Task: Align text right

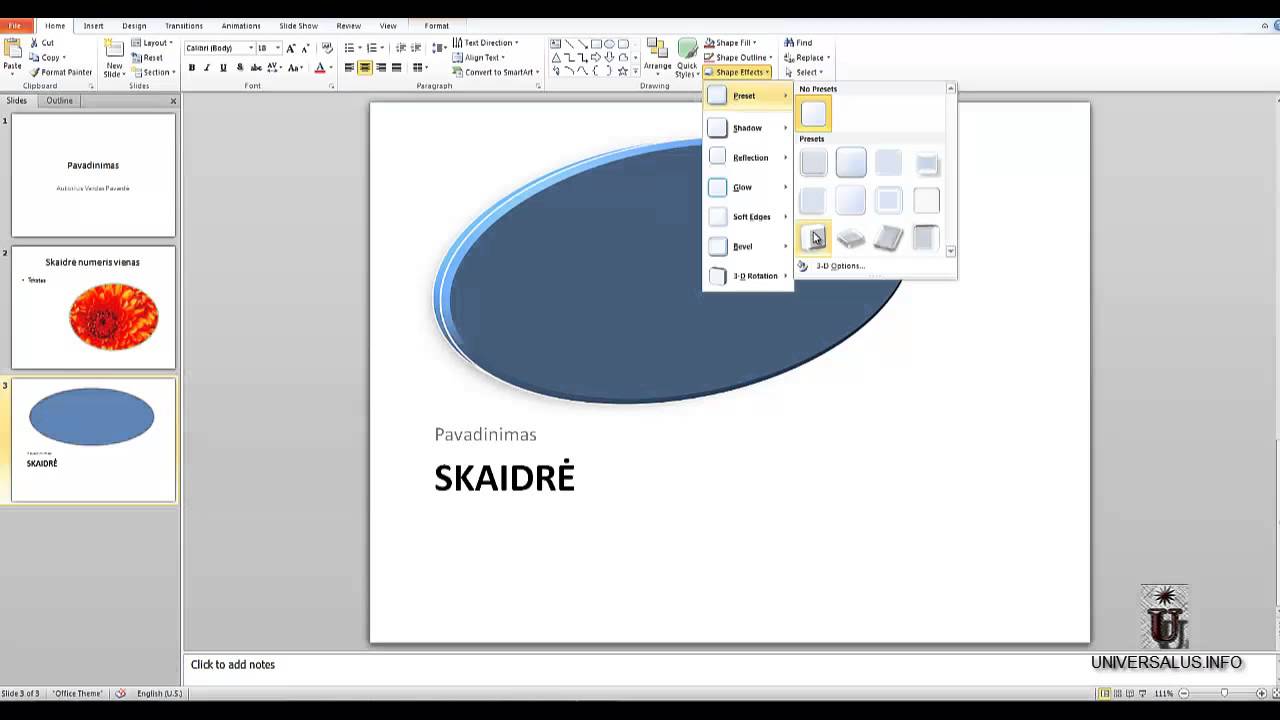Action: click(381, 68)
